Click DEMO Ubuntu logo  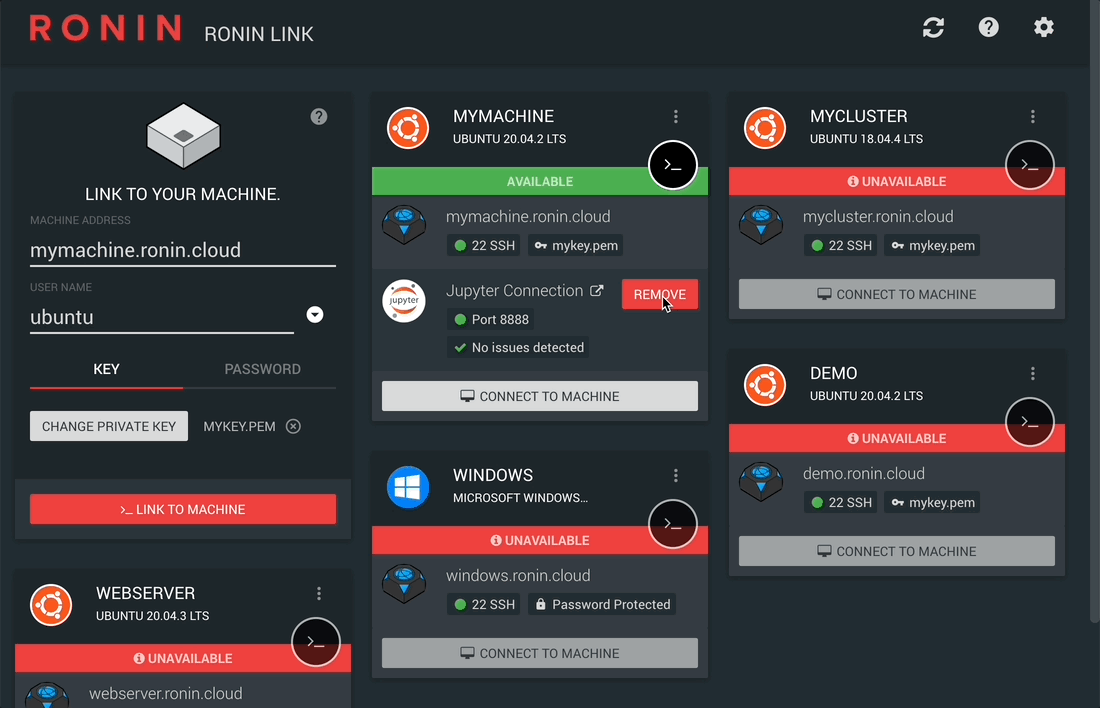click(x=765, y=385)
